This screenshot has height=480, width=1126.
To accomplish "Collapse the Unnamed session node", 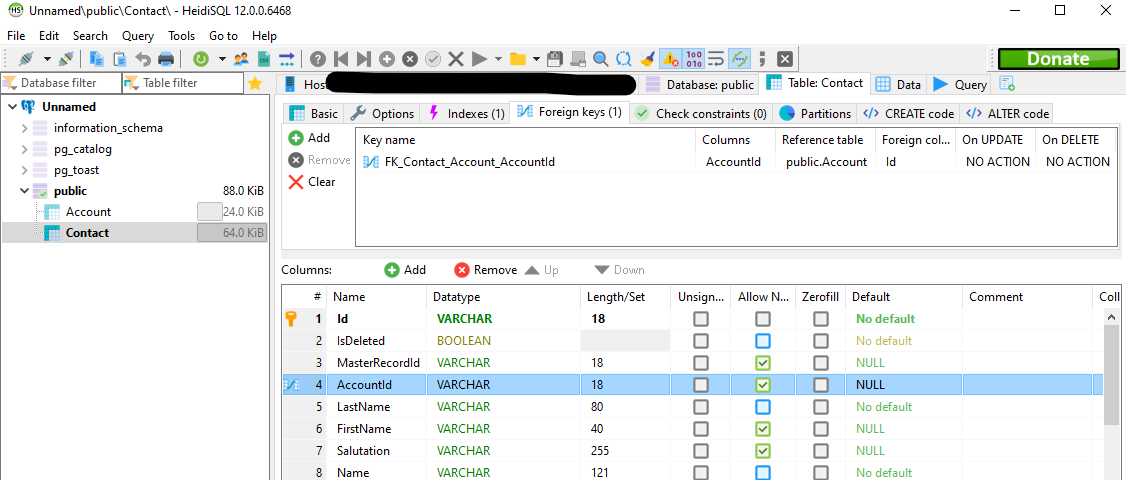I will (12, 107).
